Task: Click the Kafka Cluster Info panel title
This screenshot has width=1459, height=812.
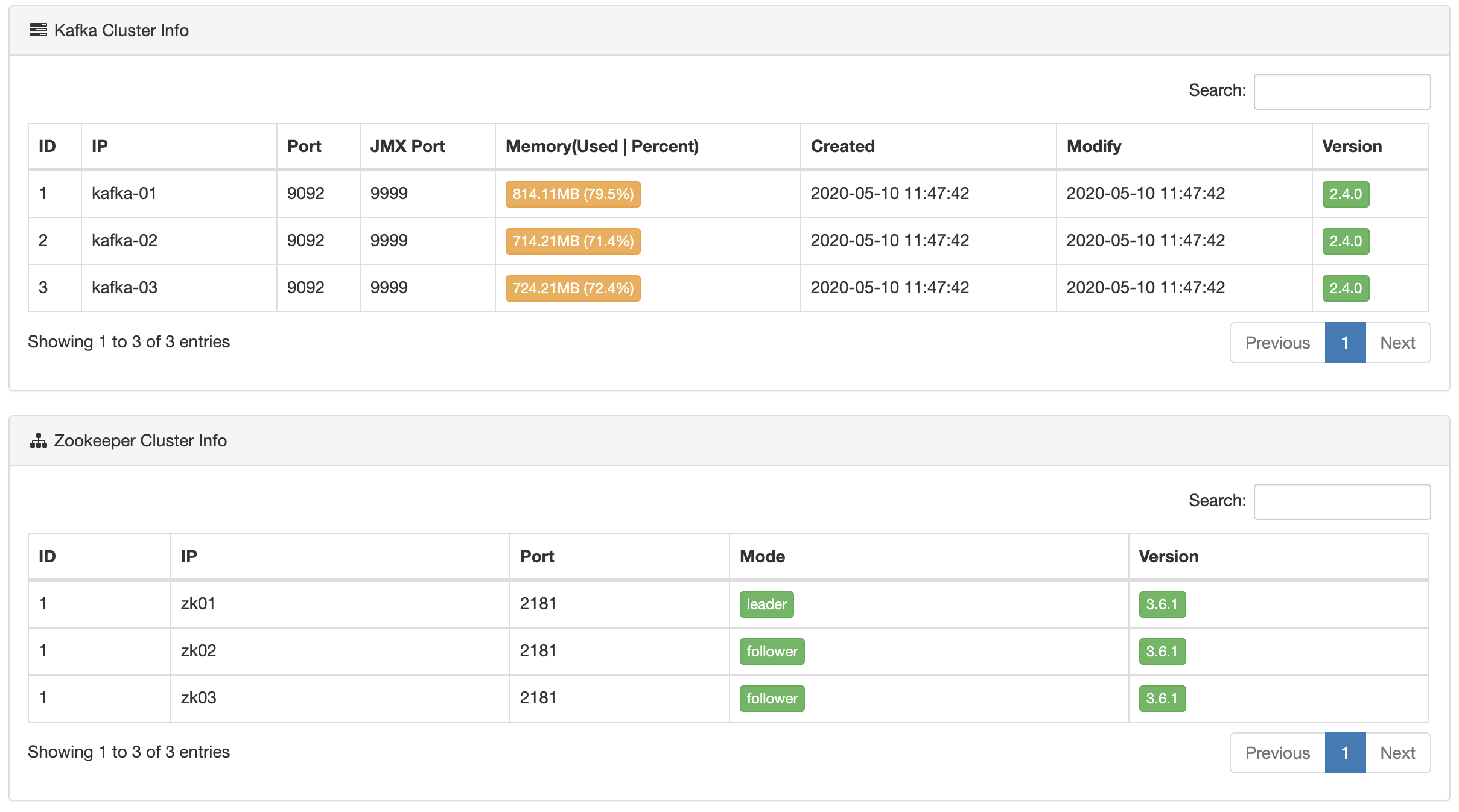Action: (121, 31)
